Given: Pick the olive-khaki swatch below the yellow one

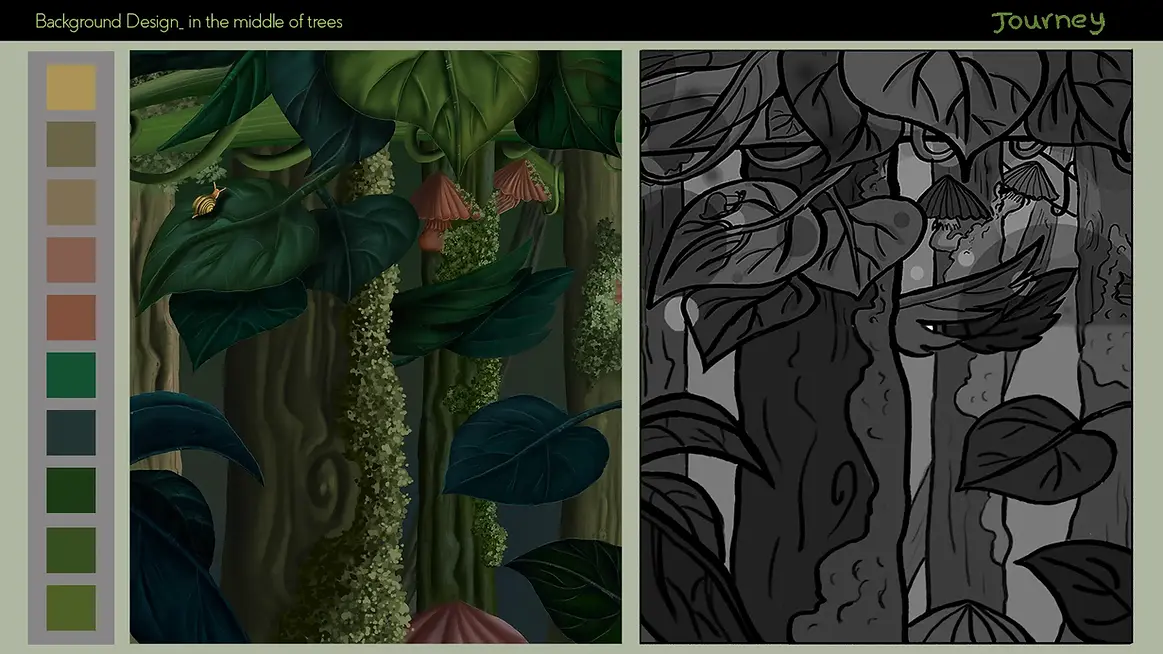Looking at the screenshot, I should coord(71,144).
